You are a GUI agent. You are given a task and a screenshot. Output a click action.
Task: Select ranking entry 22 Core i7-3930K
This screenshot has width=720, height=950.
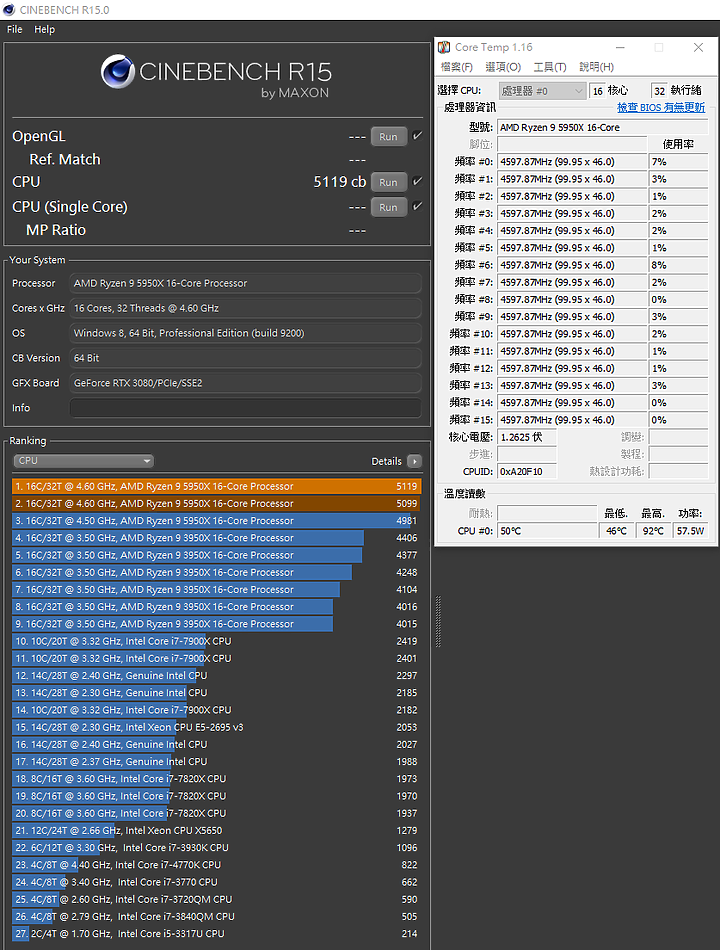point(216,848)
